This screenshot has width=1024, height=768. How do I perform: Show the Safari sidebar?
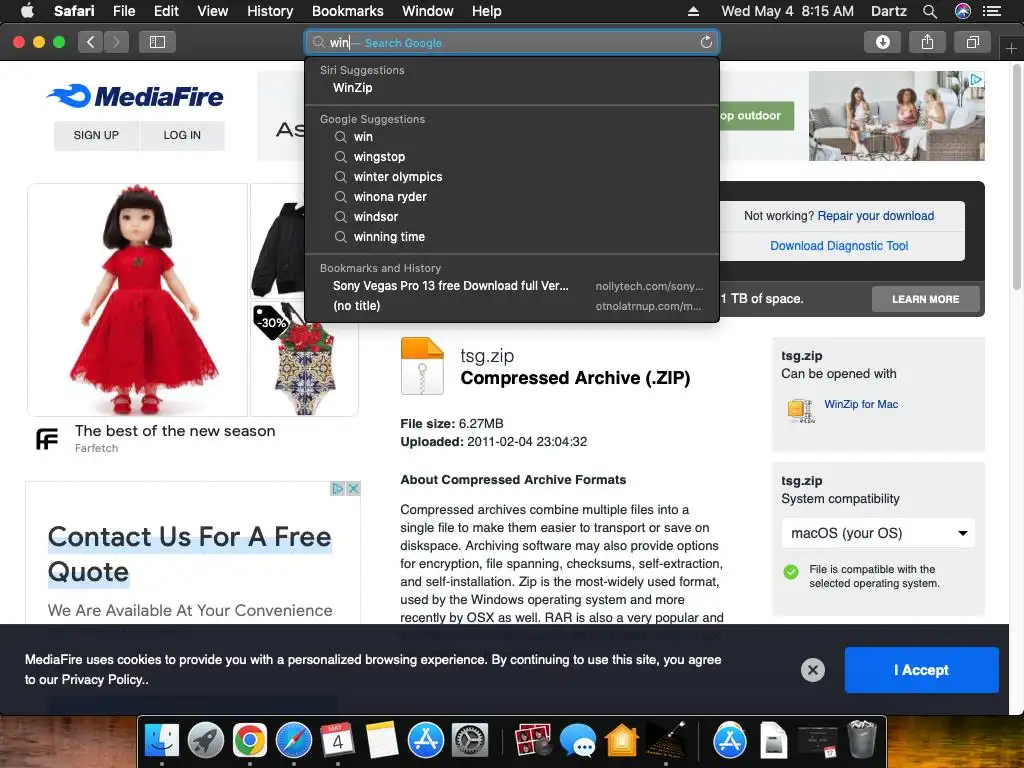coord(157,42)
